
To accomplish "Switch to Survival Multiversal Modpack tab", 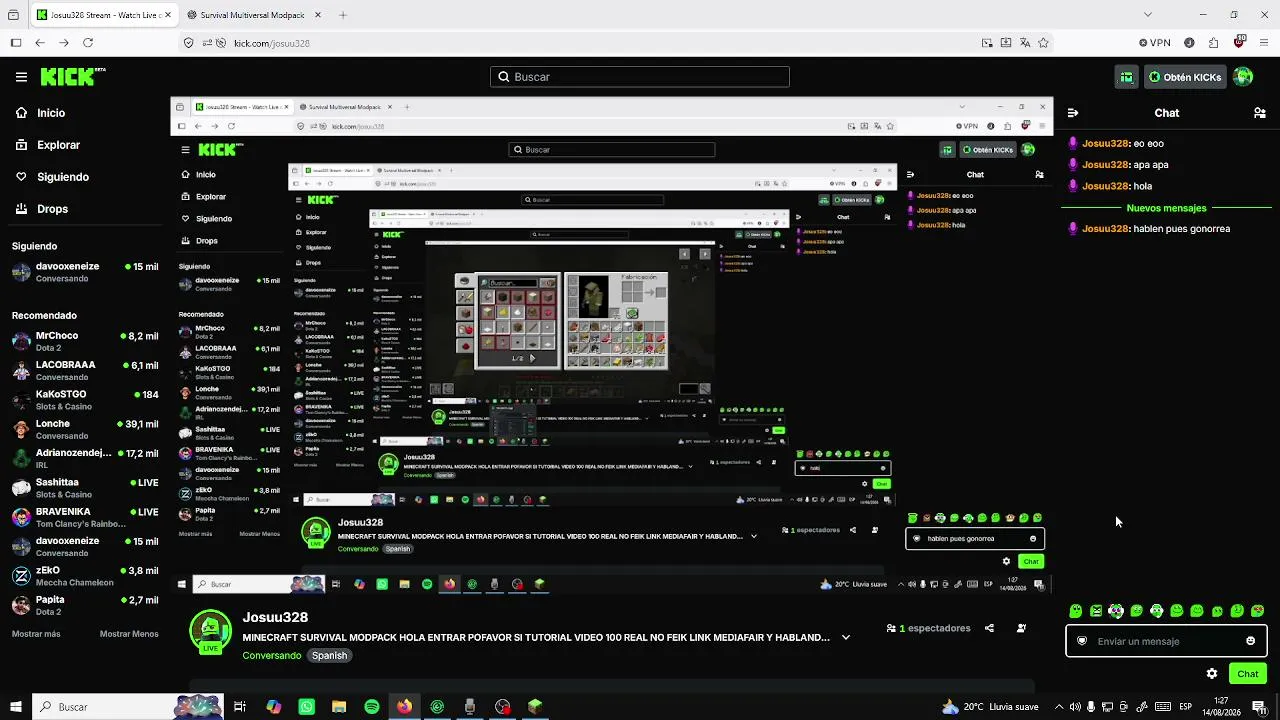I will coord(253,15).
